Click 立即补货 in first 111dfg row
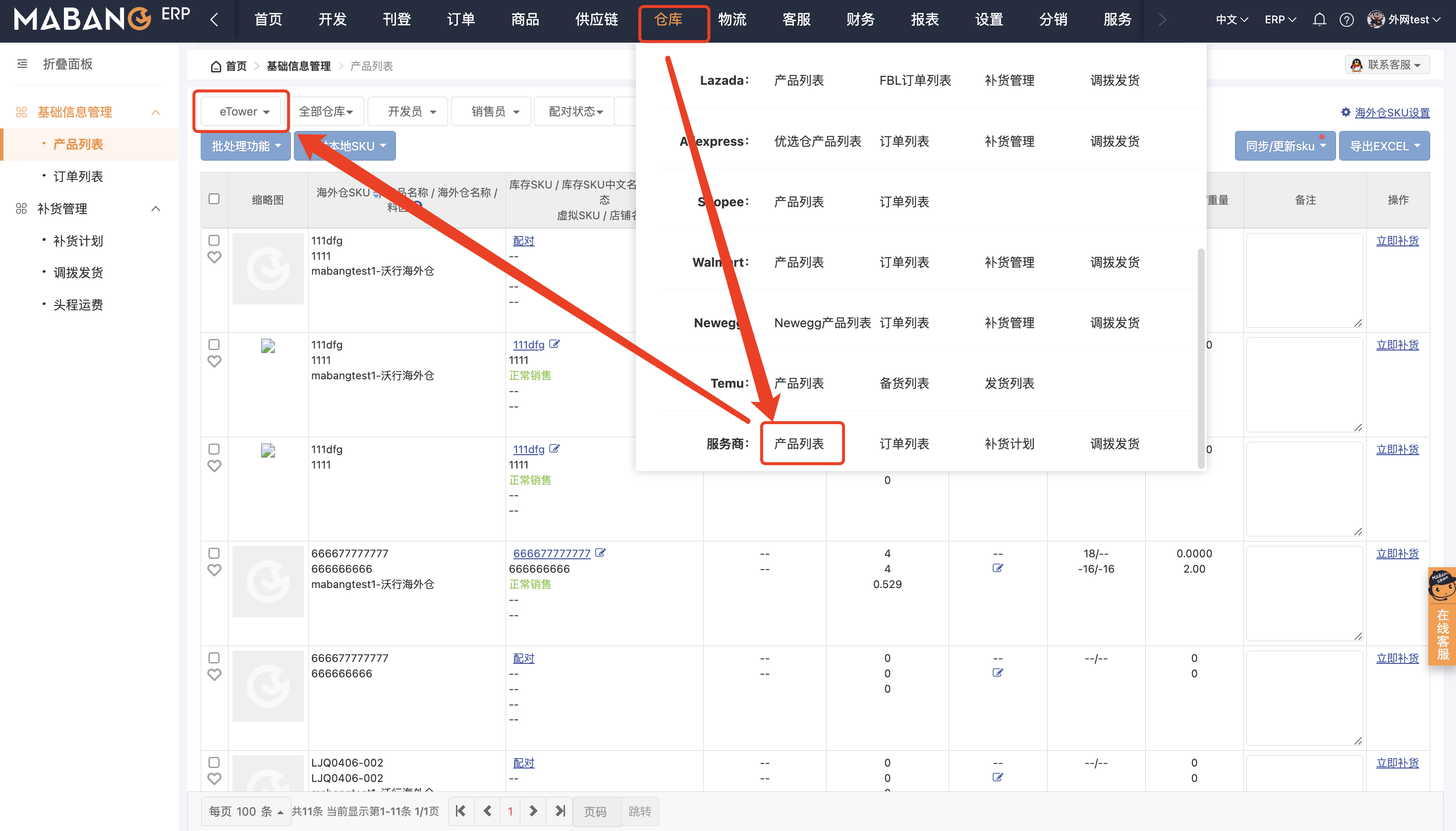This screenshot has width=1456, height=831. coord(1397,240)
